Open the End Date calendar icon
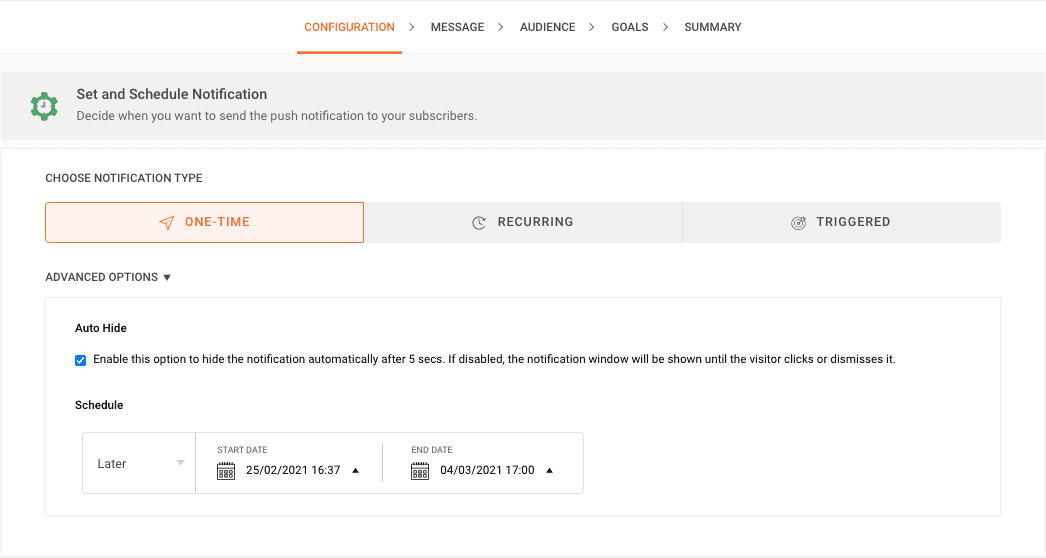This screenshot has height=558, width=1046. 420,471
